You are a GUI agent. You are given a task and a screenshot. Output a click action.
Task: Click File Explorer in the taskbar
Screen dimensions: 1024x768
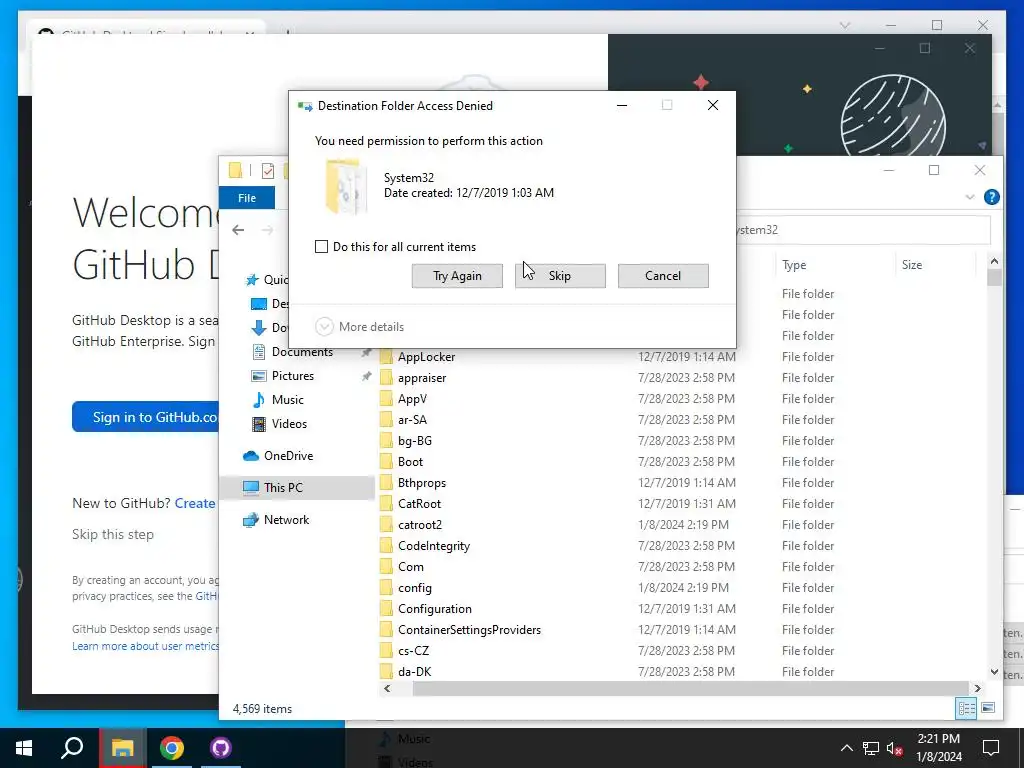pyautogui.click(x=122, y=748)
